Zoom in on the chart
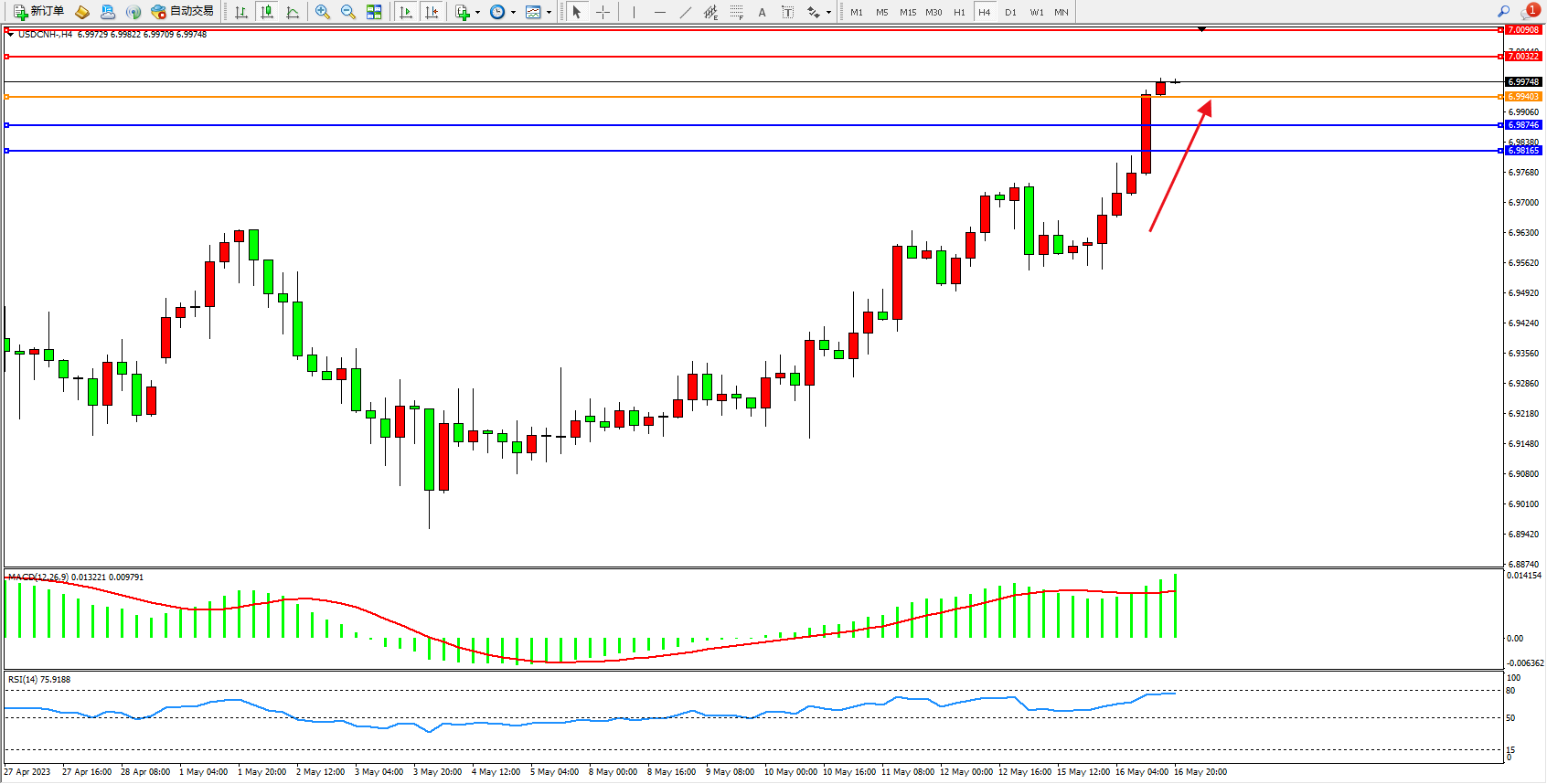 coord(322,12)
